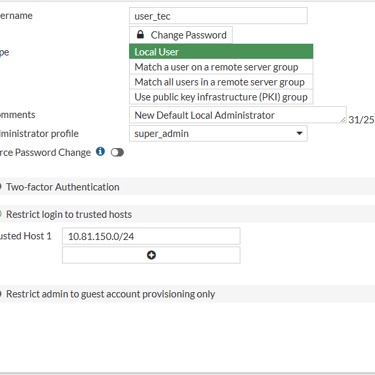
Task: Click the Username field containing user_tec
Action: 218,16
